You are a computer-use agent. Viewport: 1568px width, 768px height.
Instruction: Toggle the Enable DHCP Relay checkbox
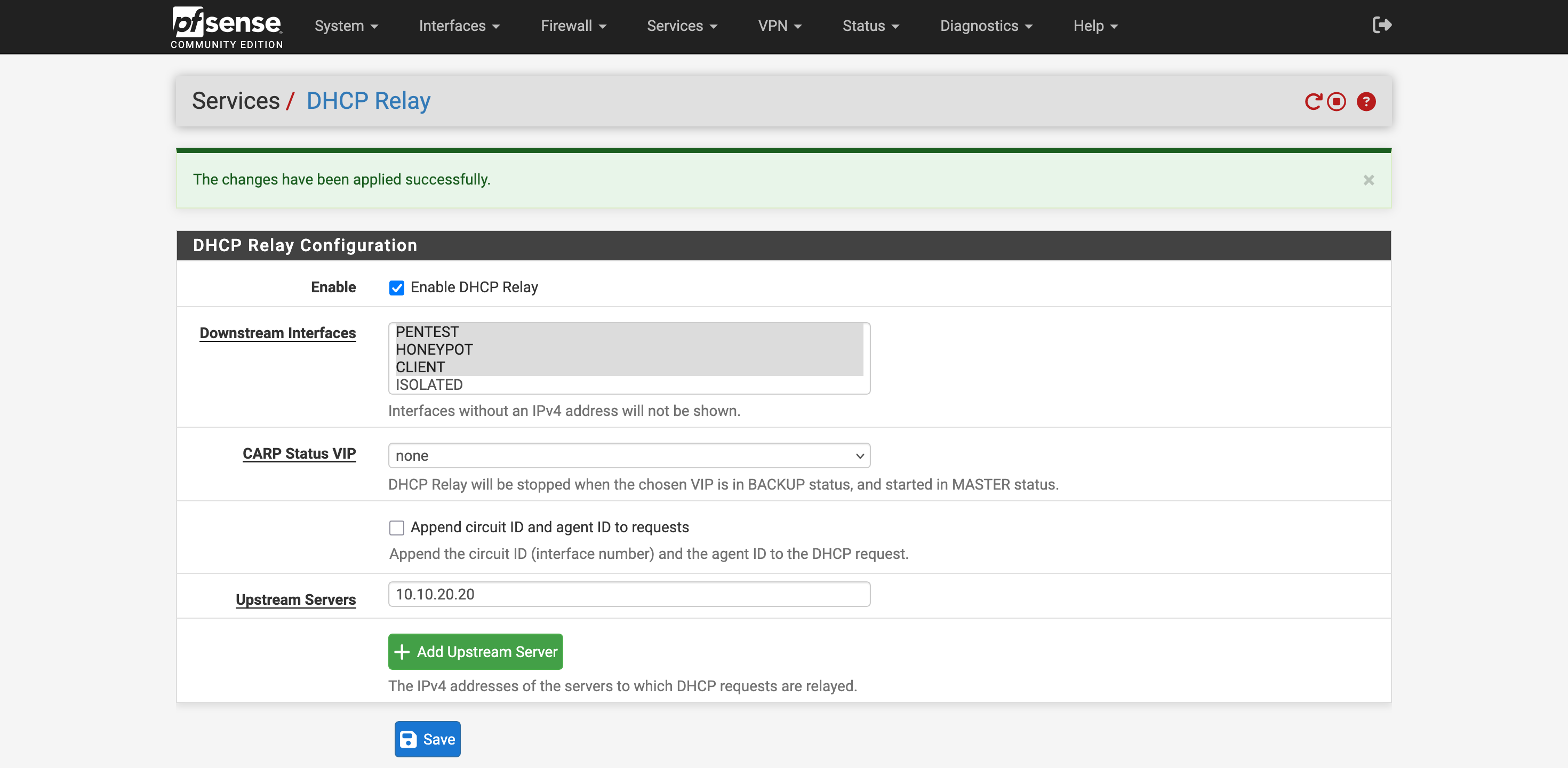coord(396,288)
